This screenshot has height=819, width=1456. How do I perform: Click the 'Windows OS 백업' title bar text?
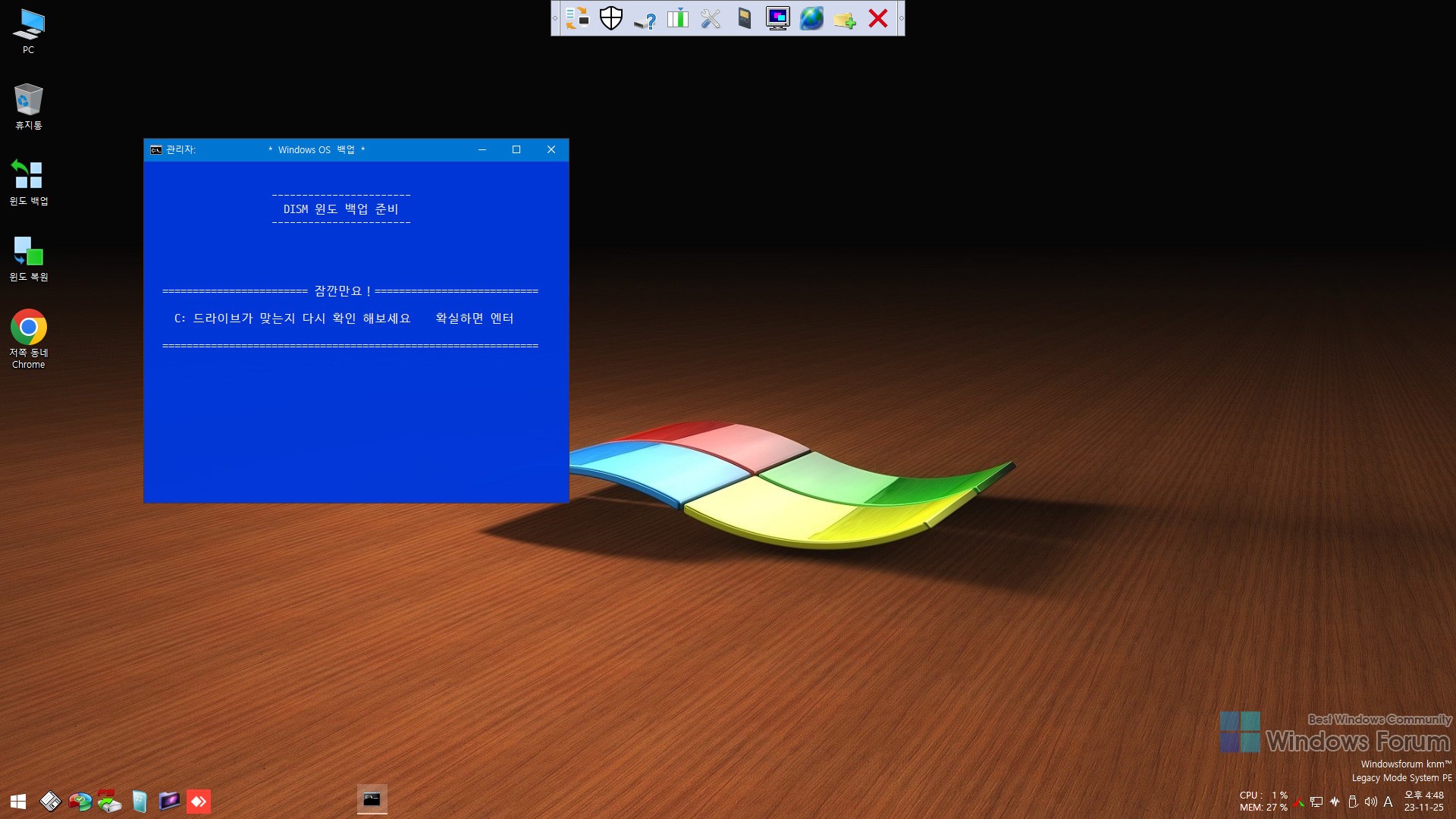tap(317, 150)
